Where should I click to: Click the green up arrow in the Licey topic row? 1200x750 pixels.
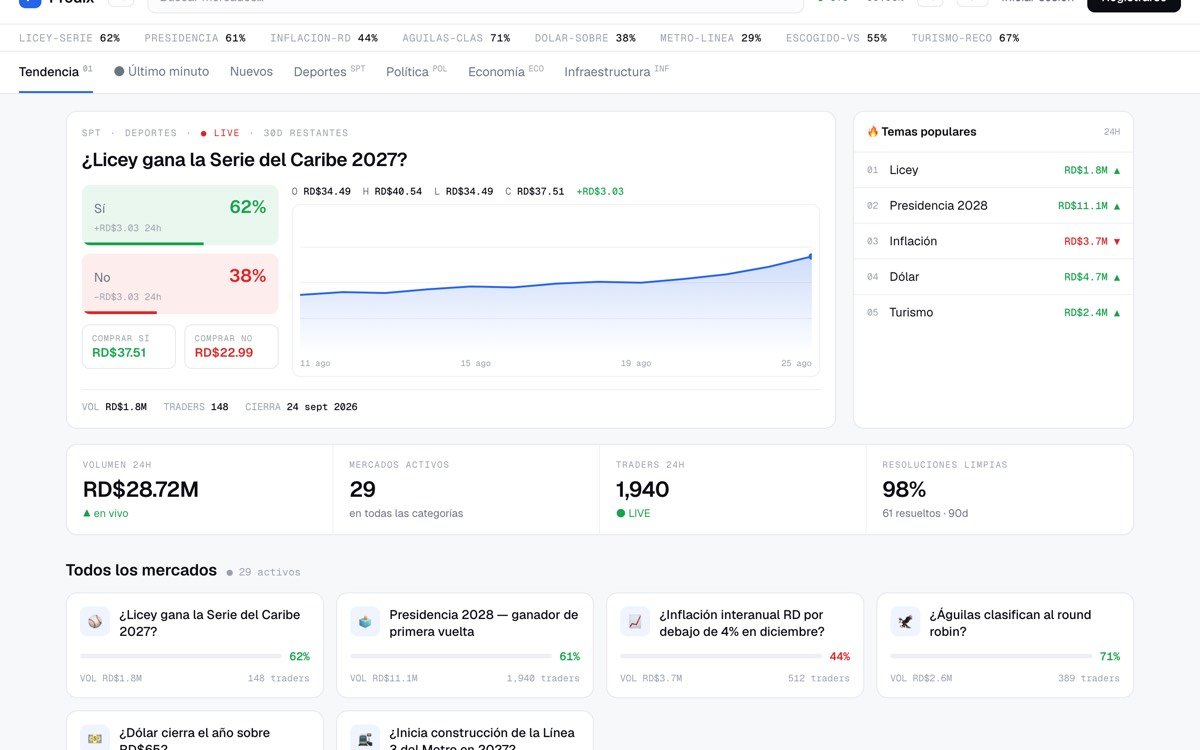(1117, 171)
